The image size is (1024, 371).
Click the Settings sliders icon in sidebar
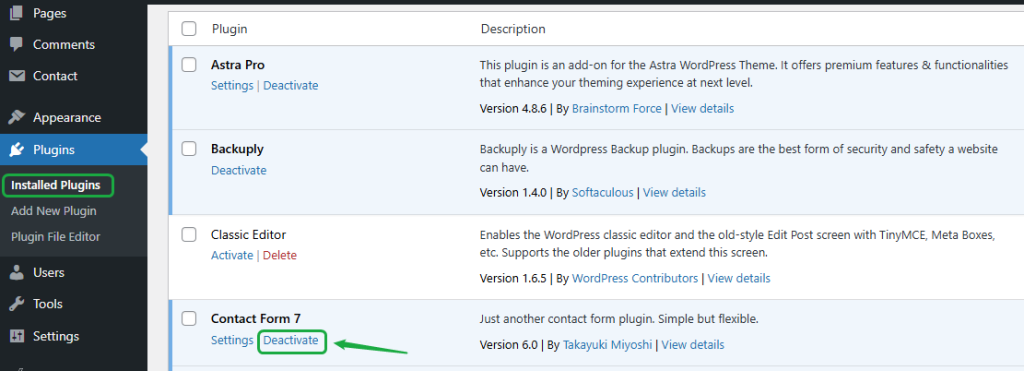pyautogui.click(x=16, y=336)
